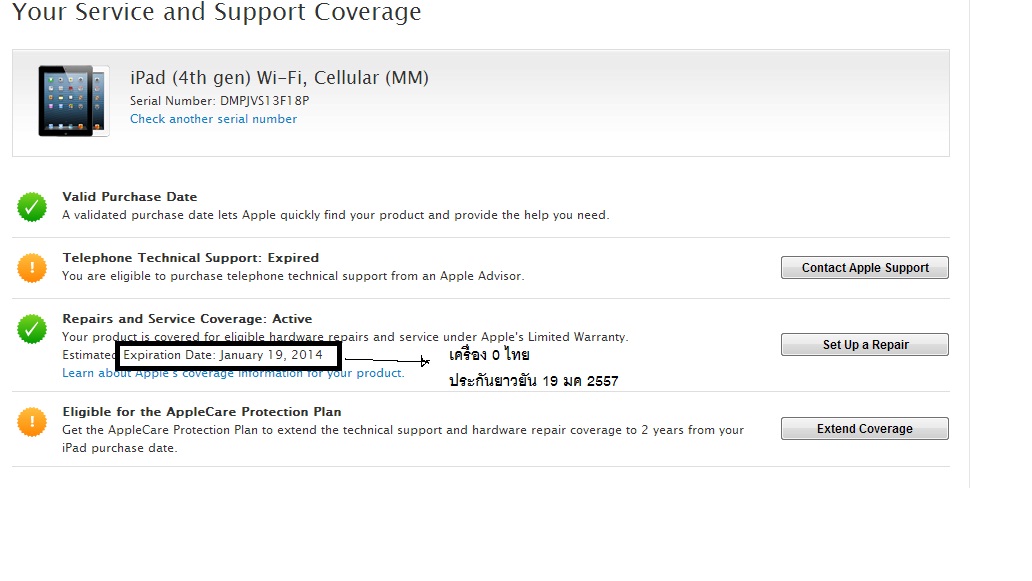Click the Extend Coverage button
The width and height of the screenshot is (1032, 581).
(864, 429)
